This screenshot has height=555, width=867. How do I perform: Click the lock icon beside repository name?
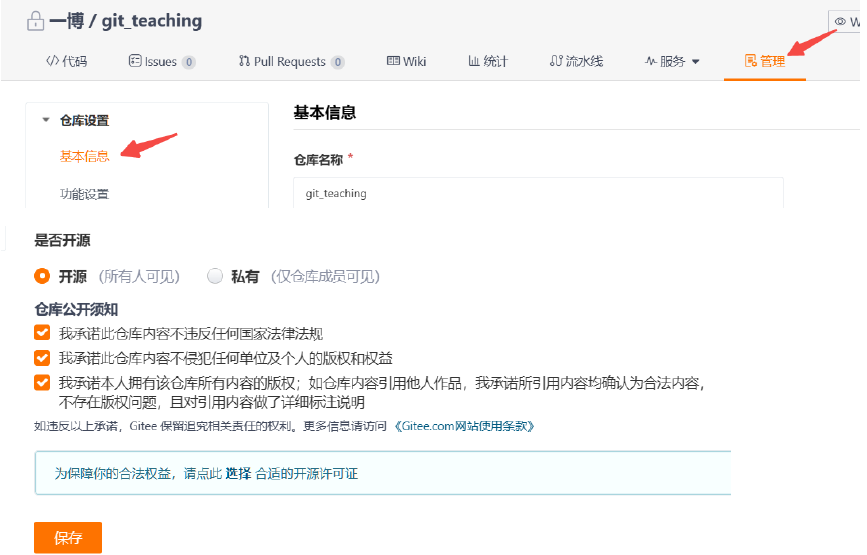pos(35,21)
